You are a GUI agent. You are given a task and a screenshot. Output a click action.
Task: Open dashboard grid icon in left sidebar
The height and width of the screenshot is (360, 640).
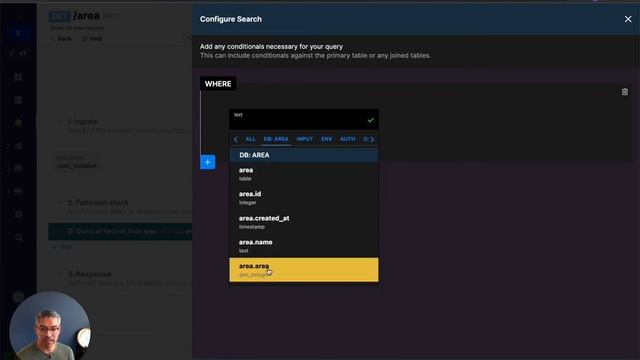18,77
